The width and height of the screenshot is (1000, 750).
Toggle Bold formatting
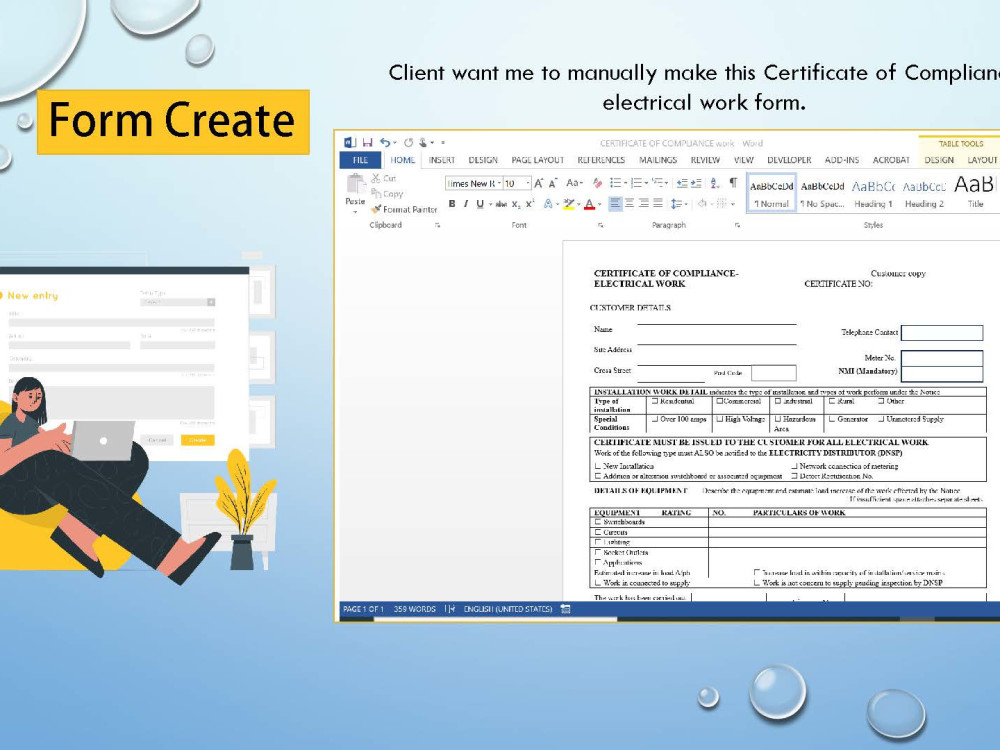point(452,203)
